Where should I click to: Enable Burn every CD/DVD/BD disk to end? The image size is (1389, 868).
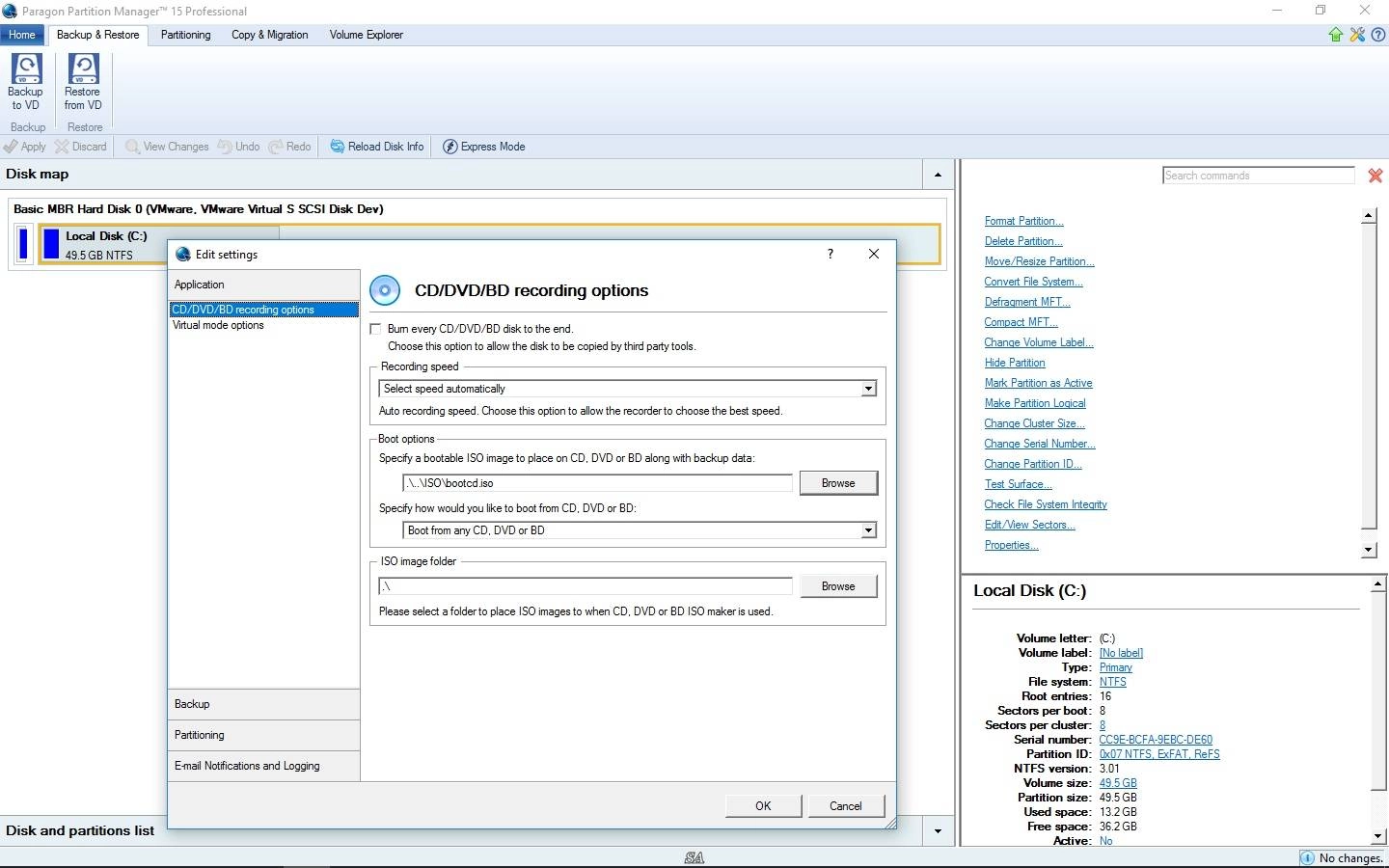tap(376, 329)
